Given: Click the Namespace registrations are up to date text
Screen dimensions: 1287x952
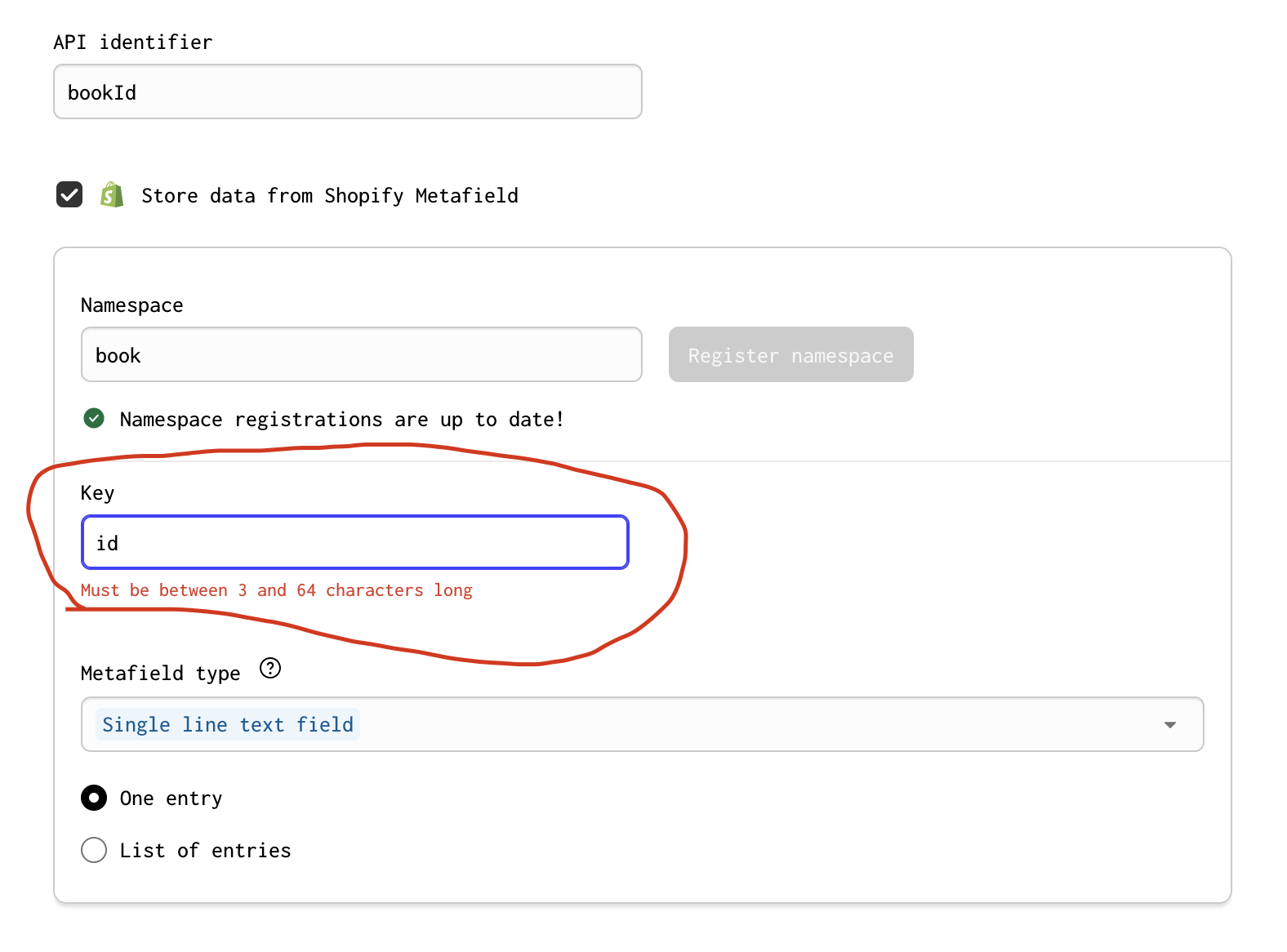Looking at the screenshot, I should pyautogui.click(x=341, y=420).
